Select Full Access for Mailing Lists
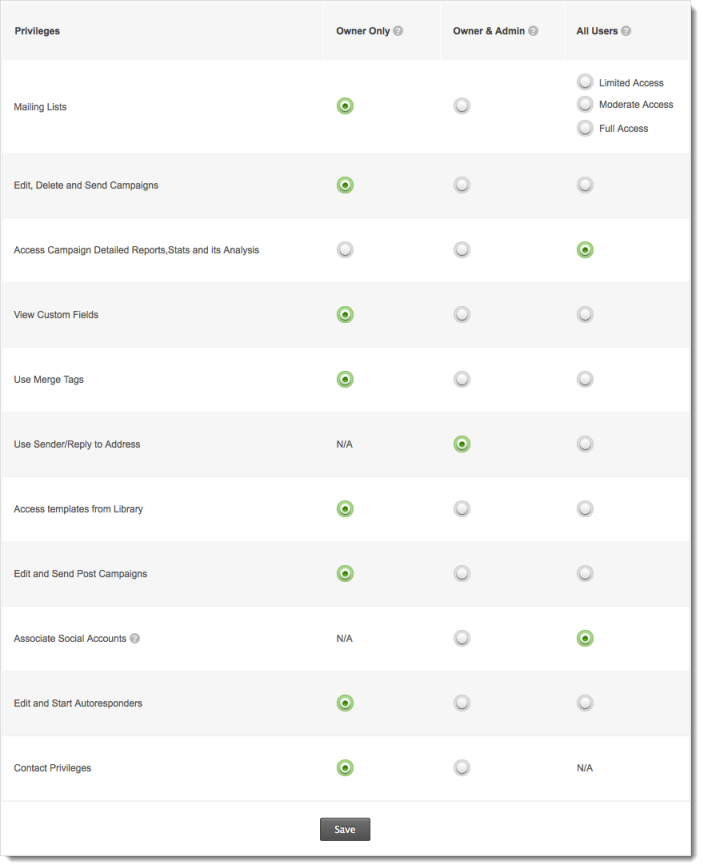The height and width of the screenshot is (868, 703). point(585,128)
